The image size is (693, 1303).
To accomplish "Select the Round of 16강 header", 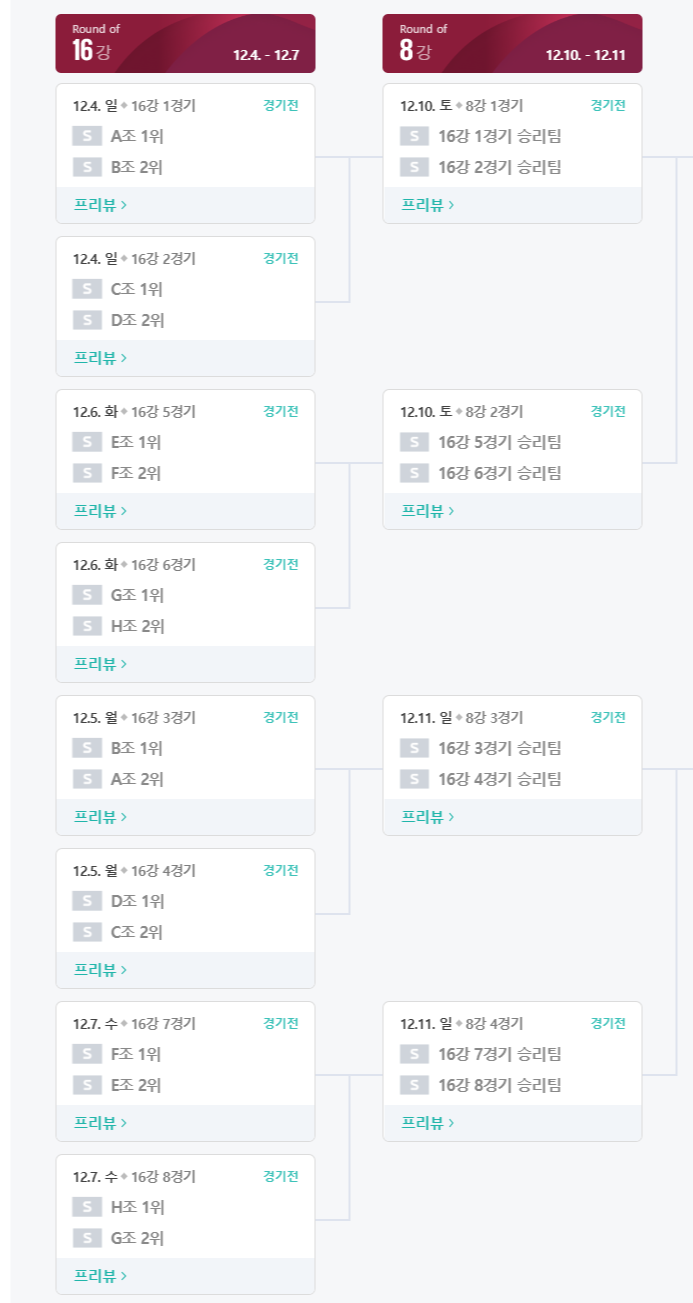I will click(x=185, y=44).
